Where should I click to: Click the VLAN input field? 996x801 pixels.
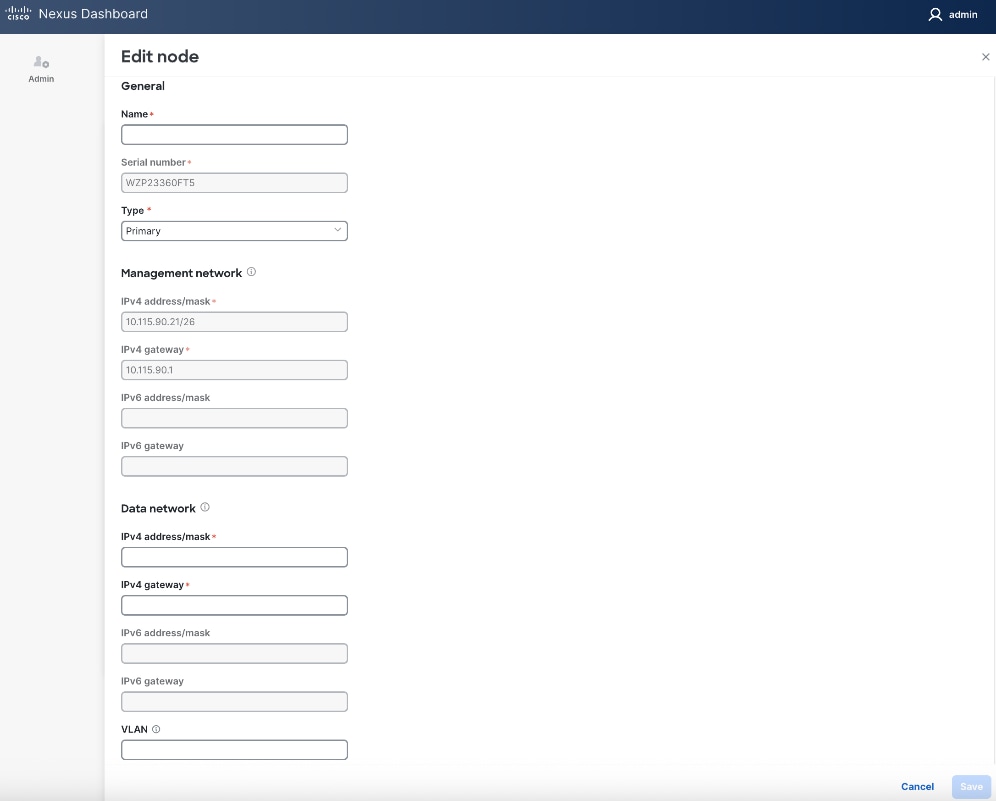234,749
